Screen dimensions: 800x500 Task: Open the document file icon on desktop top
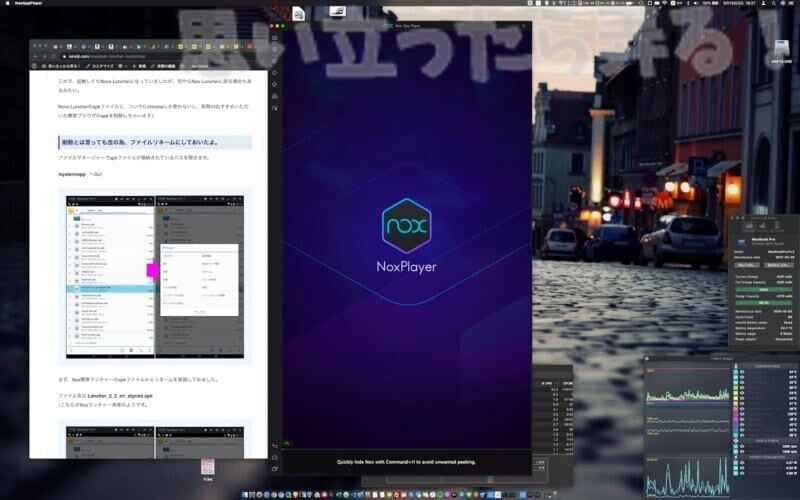point(298,14)
